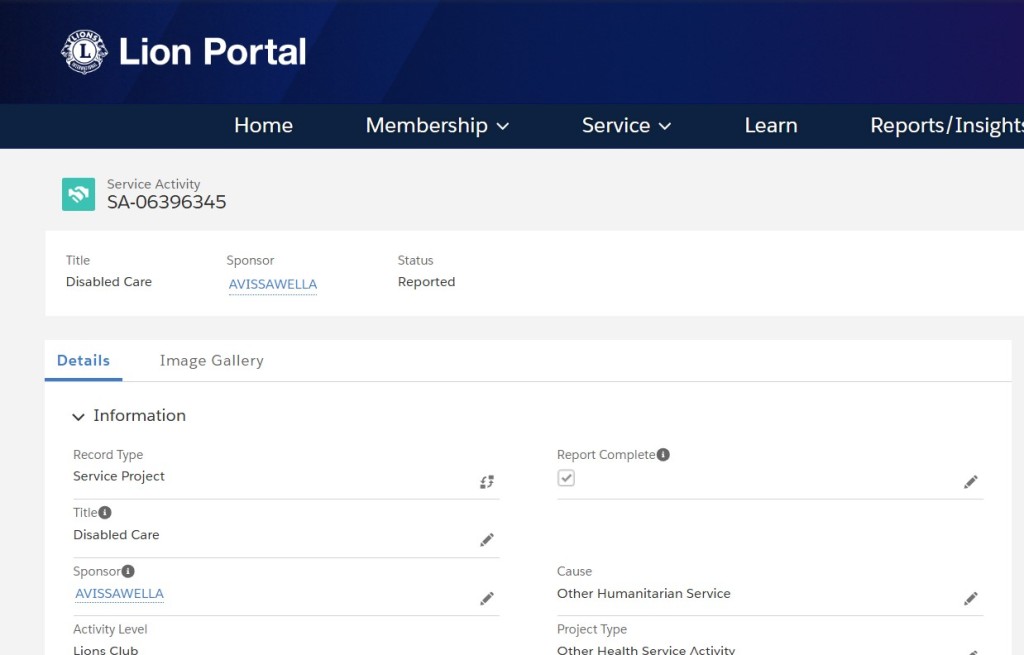The height and width of the screenshot is (655, 1024).
Task: Click the Lions Club activity level value
Action: pos(105,650)
